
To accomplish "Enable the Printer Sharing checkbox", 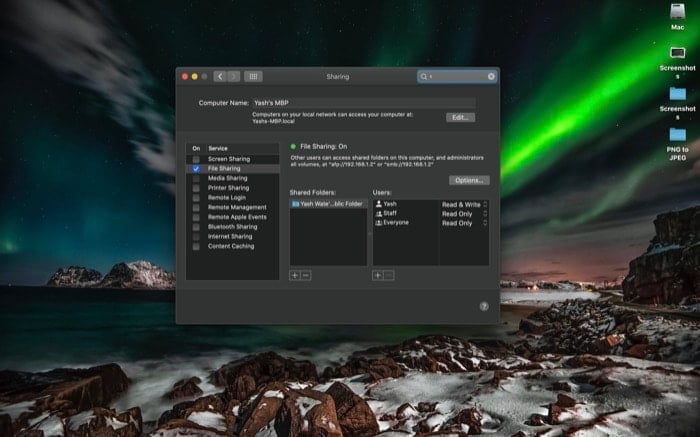I will coord(196,188).
